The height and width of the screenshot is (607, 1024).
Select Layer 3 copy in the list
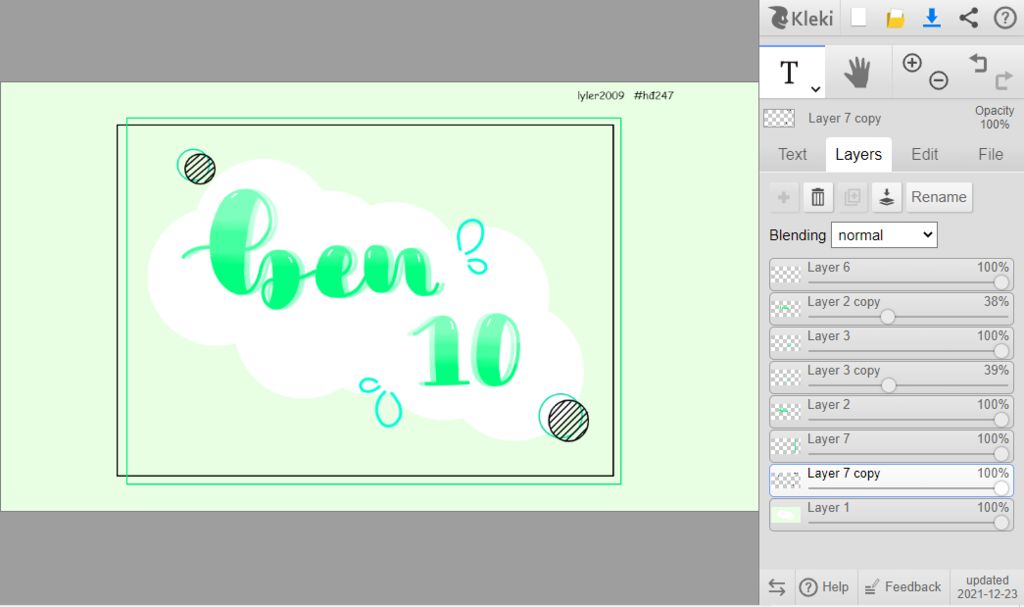891,377
